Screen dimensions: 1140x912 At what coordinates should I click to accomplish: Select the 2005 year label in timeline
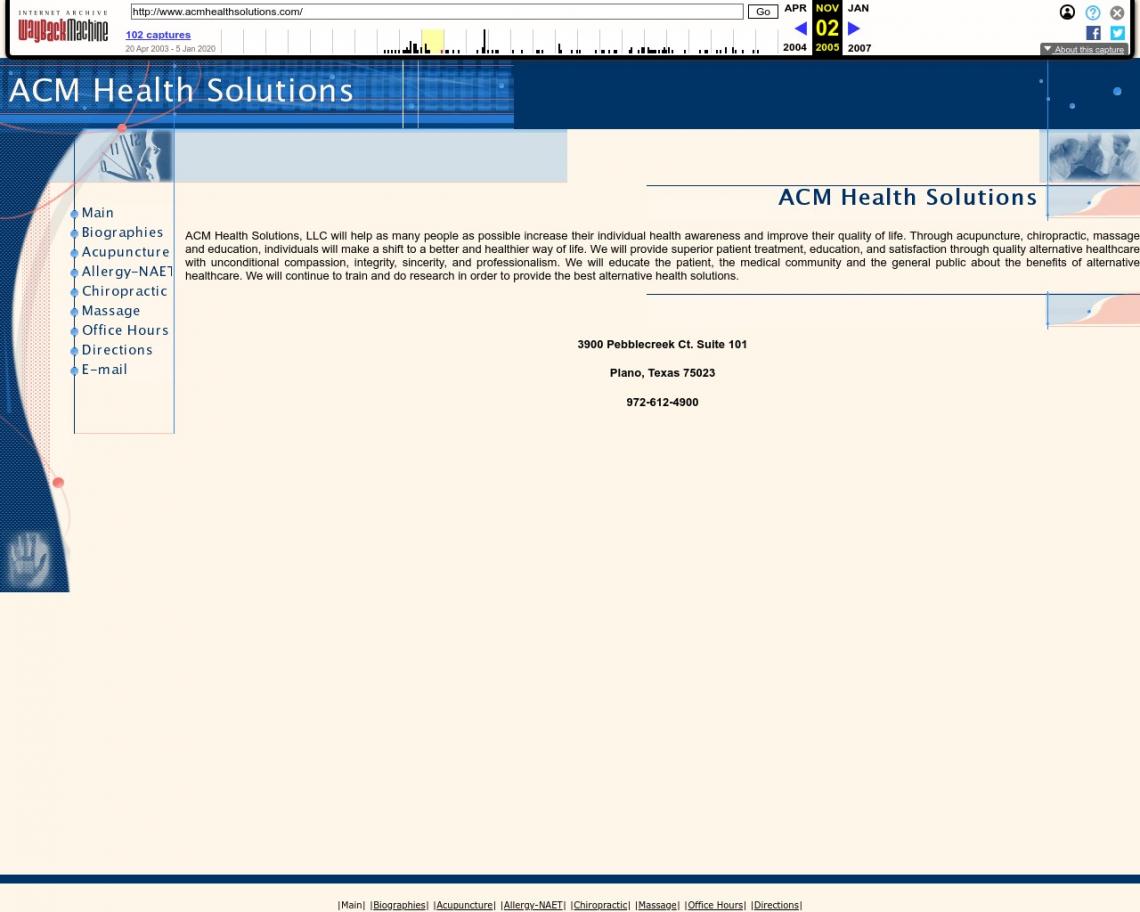[x=827, y=47]
